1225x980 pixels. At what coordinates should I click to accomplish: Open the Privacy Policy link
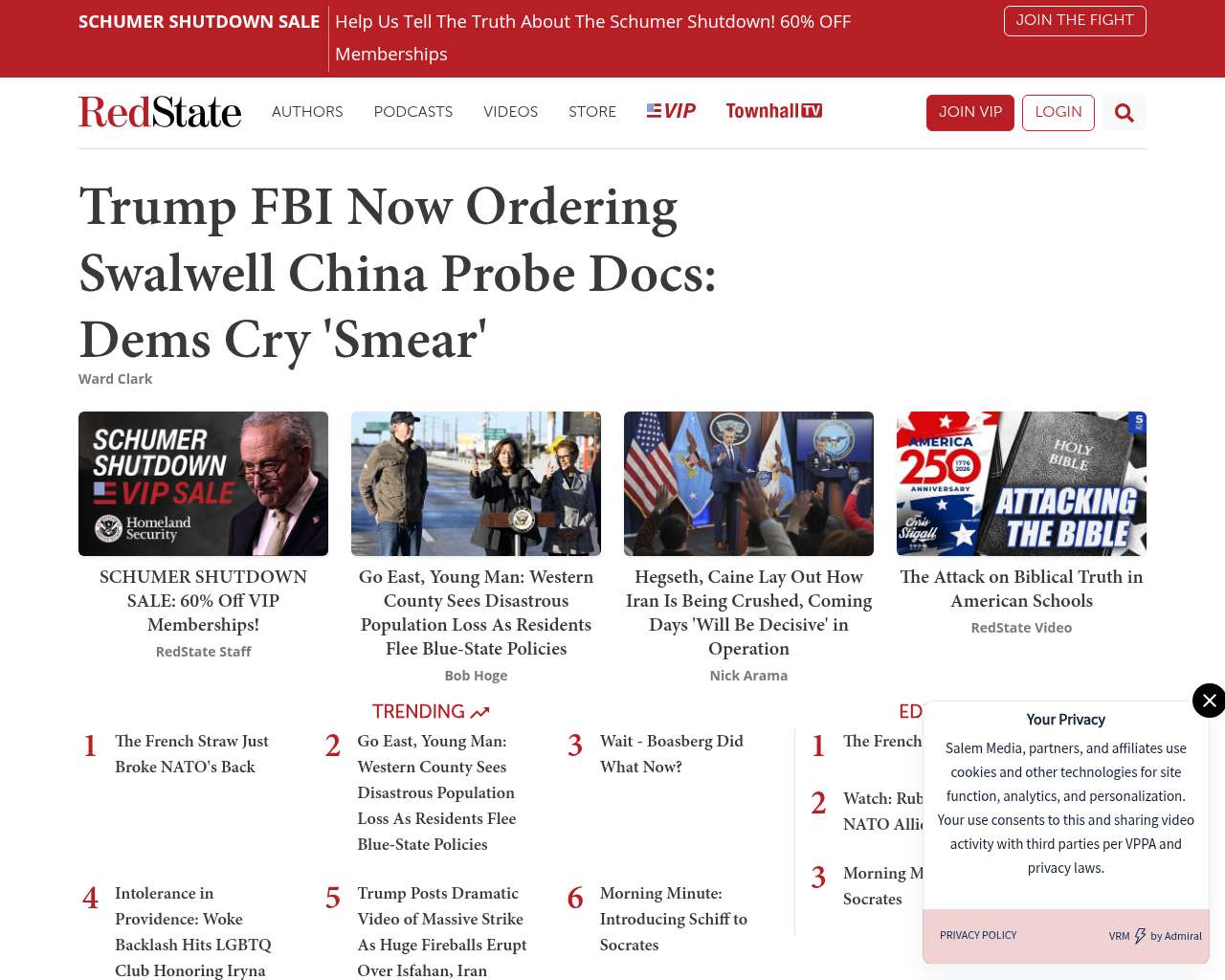coord(978,935)
